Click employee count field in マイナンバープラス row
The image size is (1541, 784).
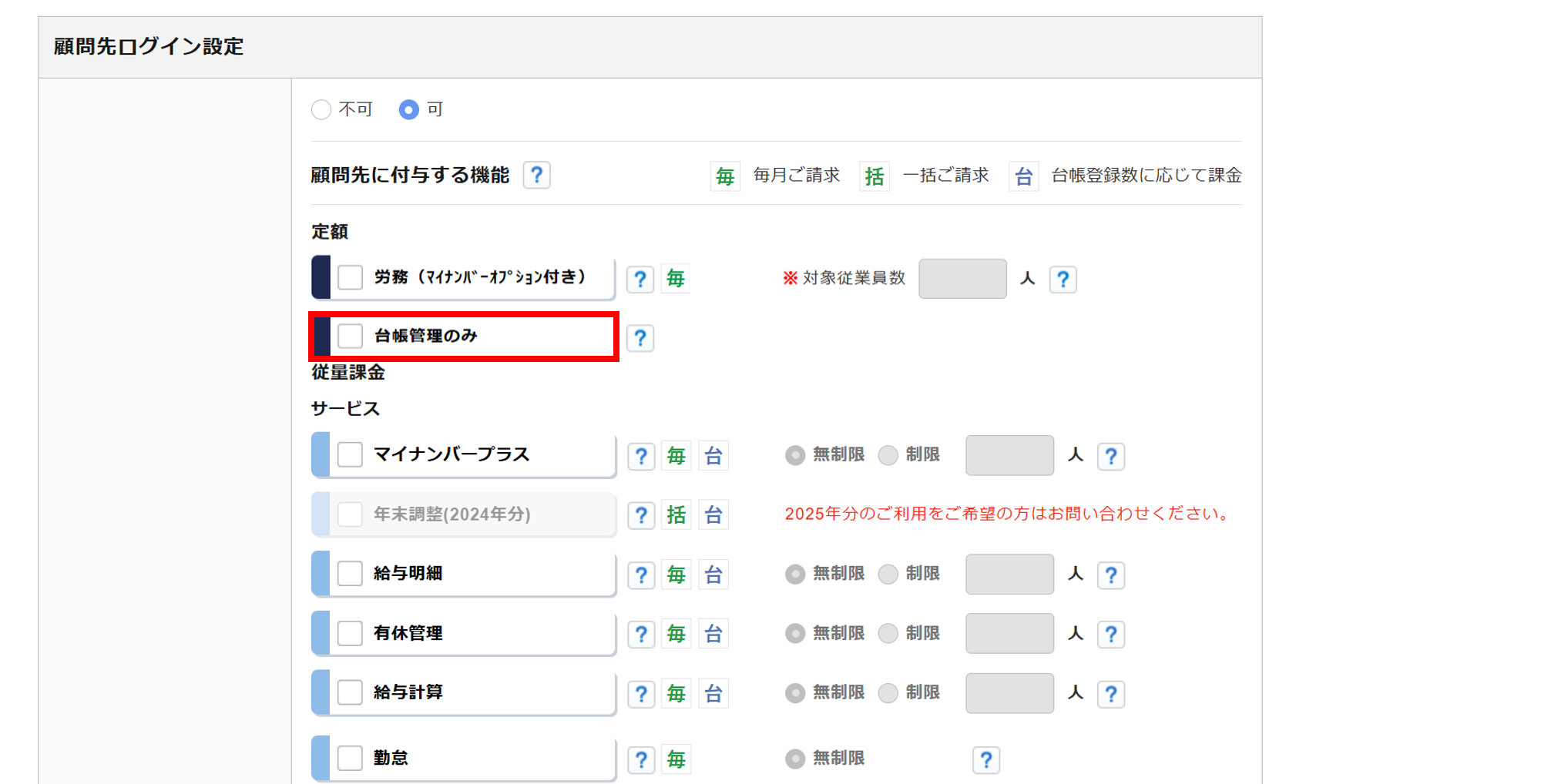click(1009, 455)
